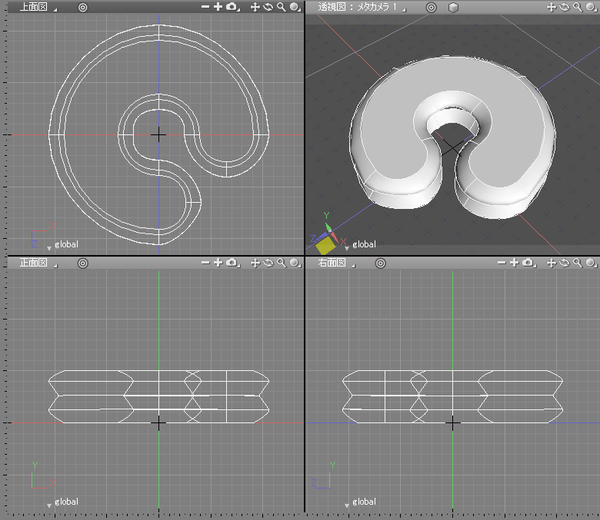Click the shading sphere icon in perspective view
Screen dimensions: 600x520
pyautogui.click(x=591, y=7)
